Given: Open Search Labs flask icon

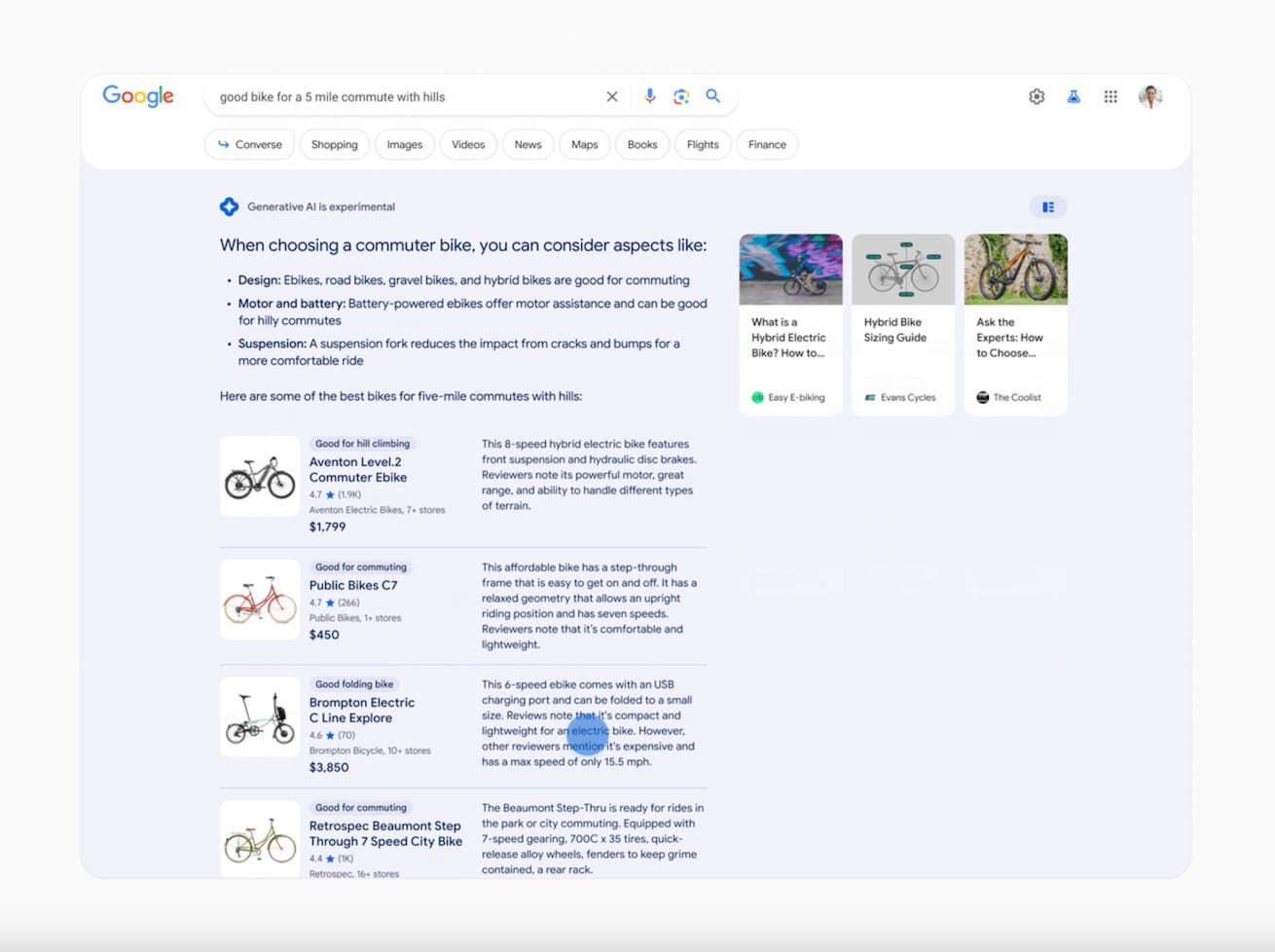Looking at the screenshot, I should click(x=1074, y=96).
